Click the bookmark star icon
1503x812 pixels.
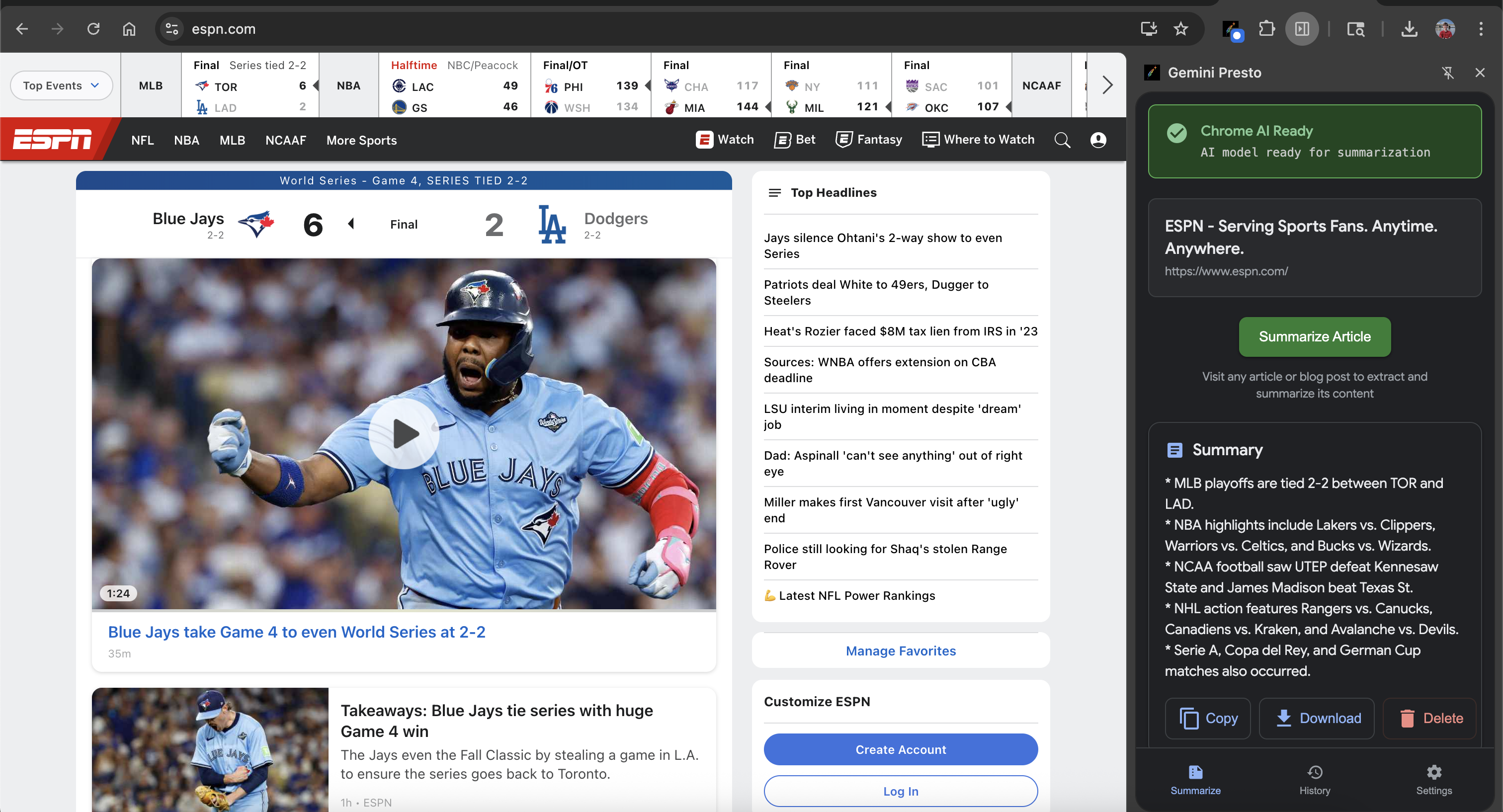click(1181, 29)
